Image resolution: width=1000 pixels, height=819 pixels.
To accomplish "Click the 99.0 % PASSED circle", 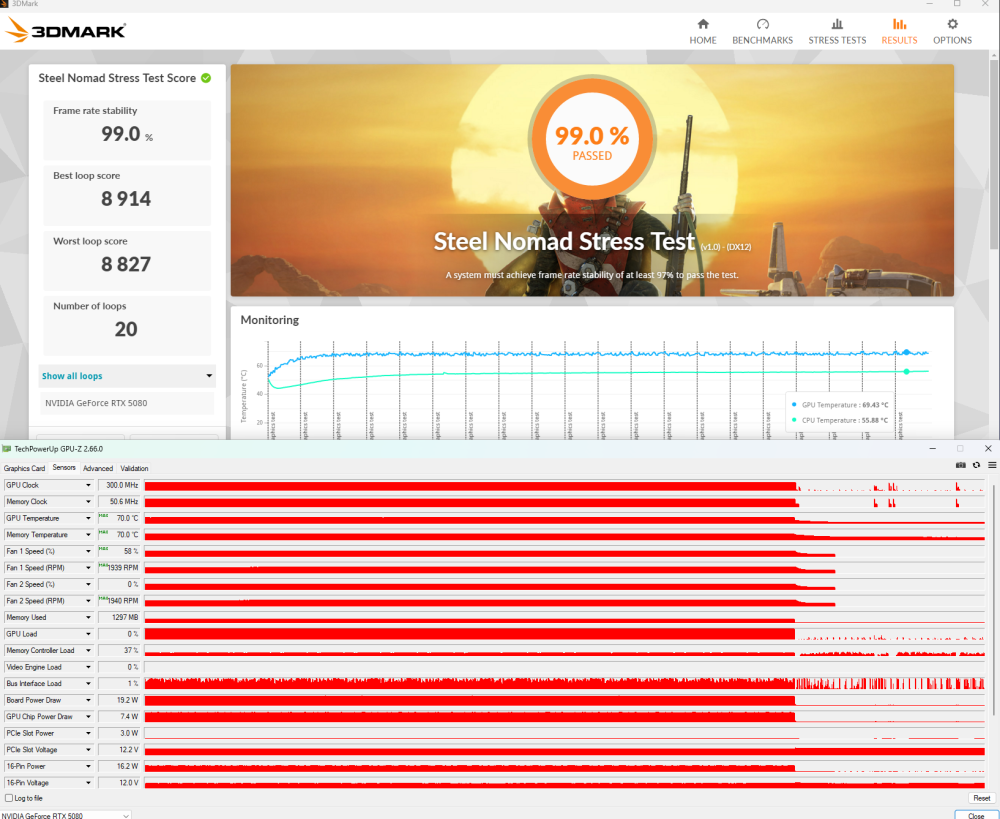I will coord(592,139).
